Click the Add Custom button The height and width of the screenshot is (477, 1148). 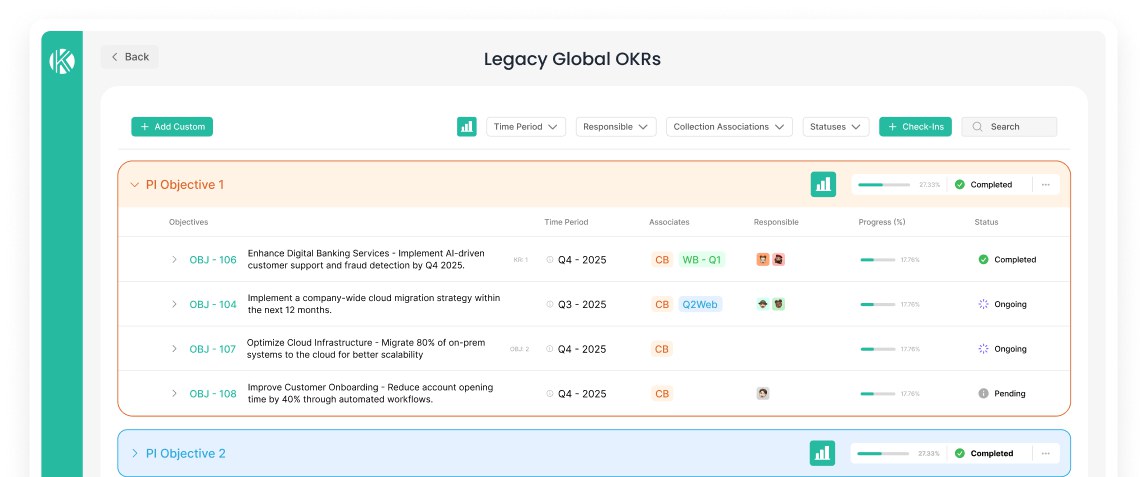pyautogui.click(x=172, y=127)
